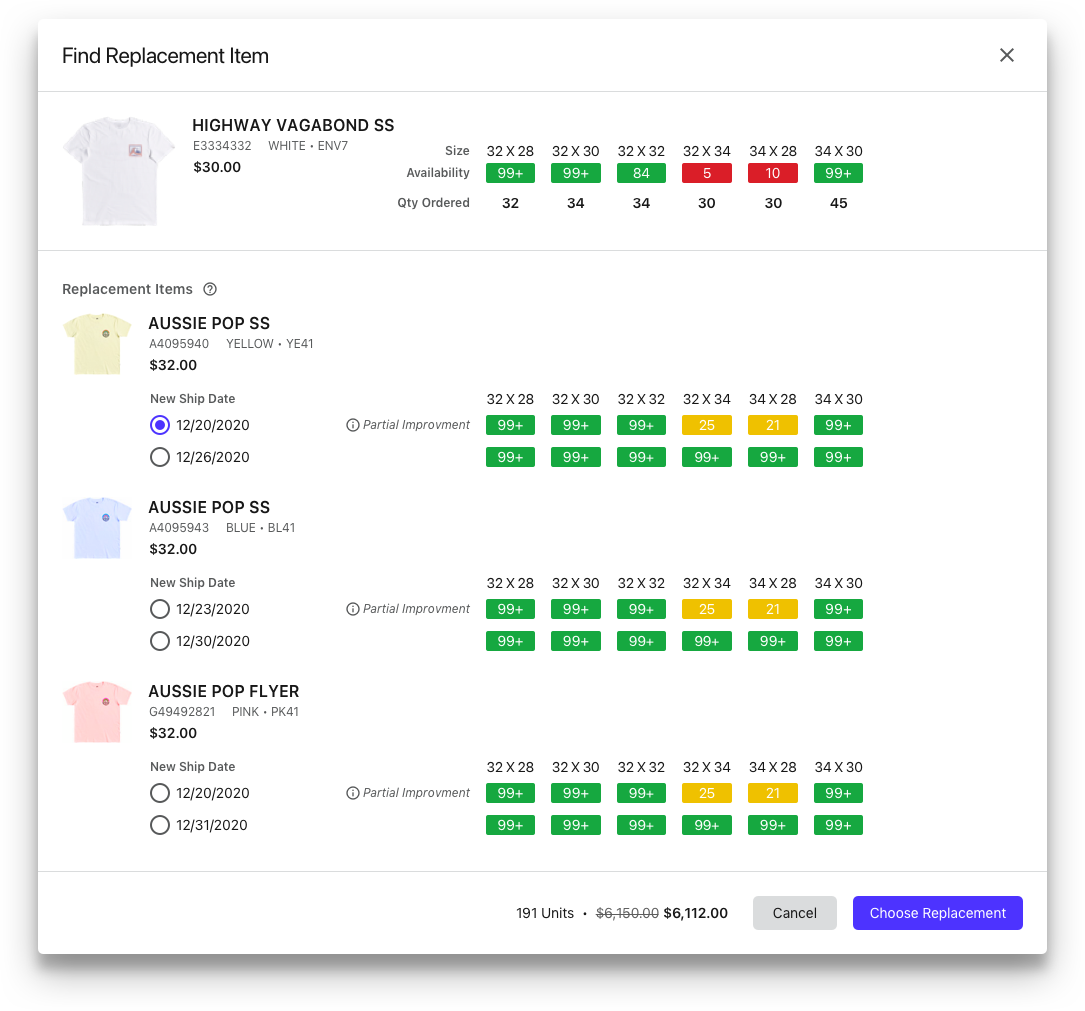Click help icon next to Replacement Items
This screenshot has height=1011, width=1085.
pyautogui.click(x=210, y=289)
